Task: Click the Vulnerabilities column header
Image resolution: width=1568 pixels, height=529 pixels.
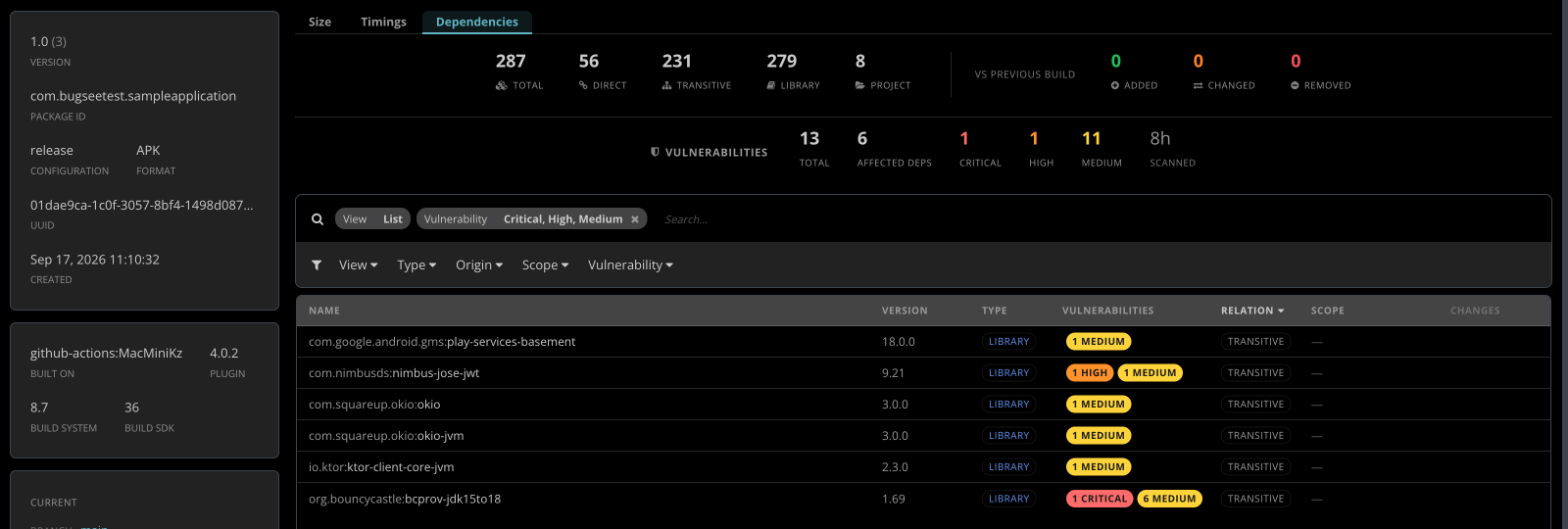Action: (x=1107, y=311)
